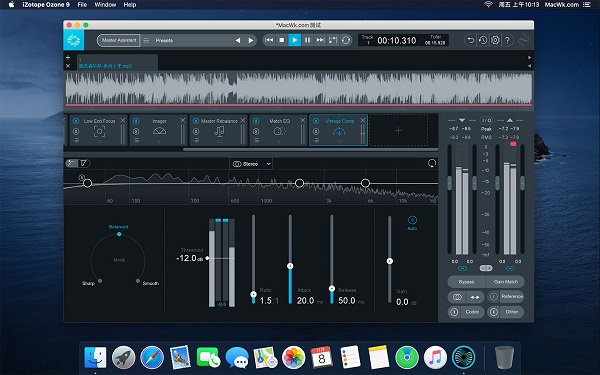Click the Bypass button

coord(466,282)
